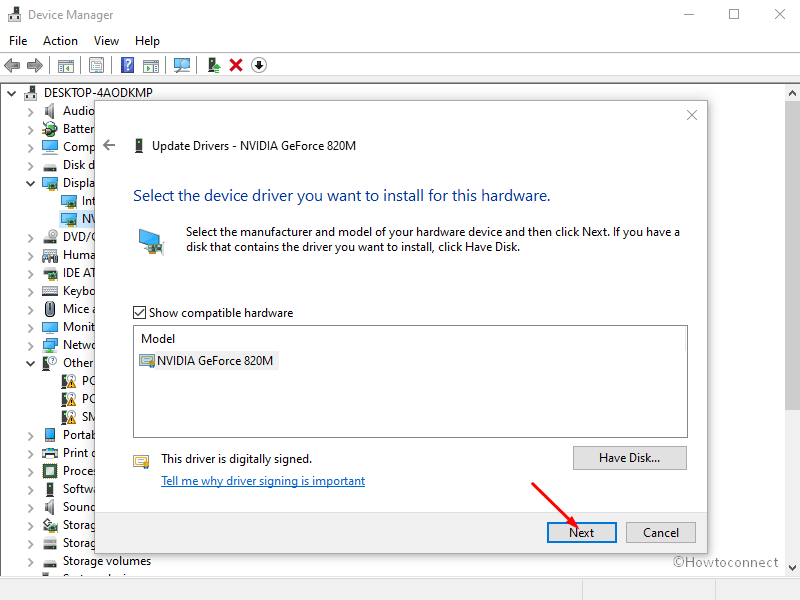This screenshot has height=600, width=800.
Task: Scan for hardware changes monitor icon
Action: [x=182, y=65]
